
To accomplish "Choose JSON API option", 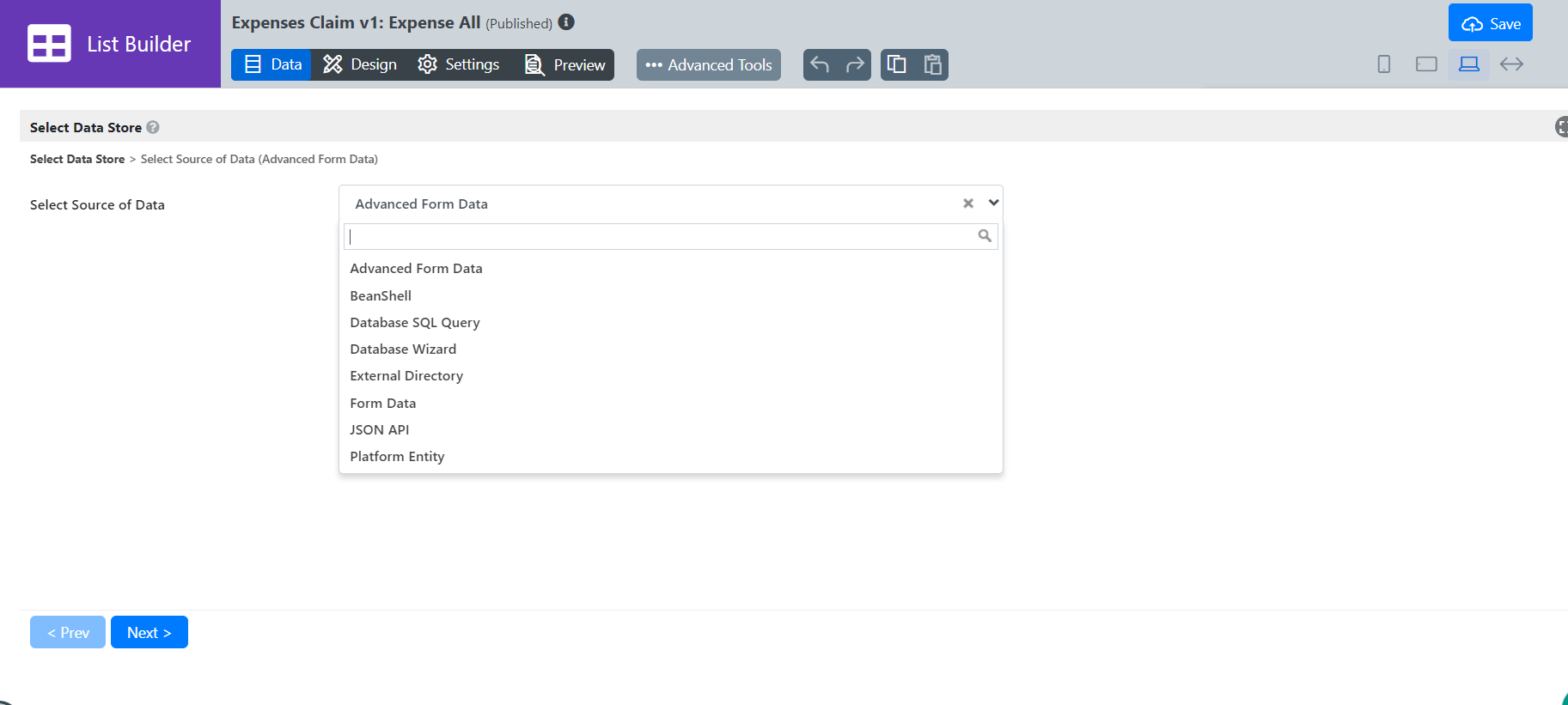I will (671, 430).
